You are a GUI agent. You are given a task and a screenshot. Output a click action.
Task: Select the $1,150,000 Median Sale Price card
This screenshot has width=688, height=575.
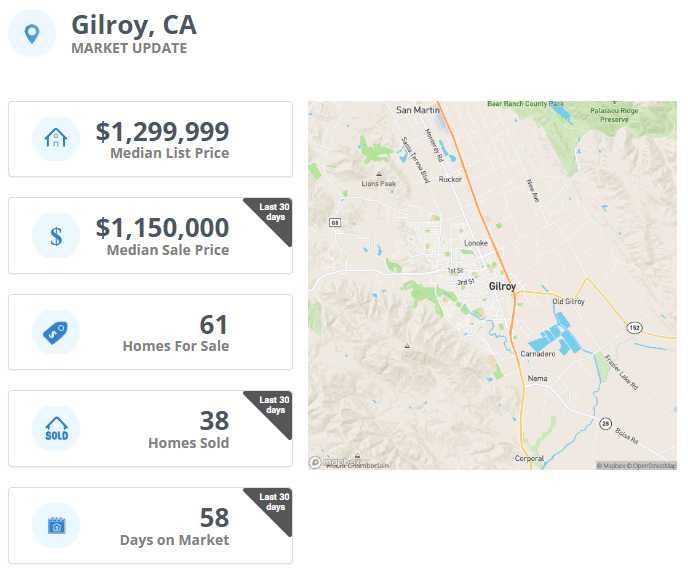point(150,236)
